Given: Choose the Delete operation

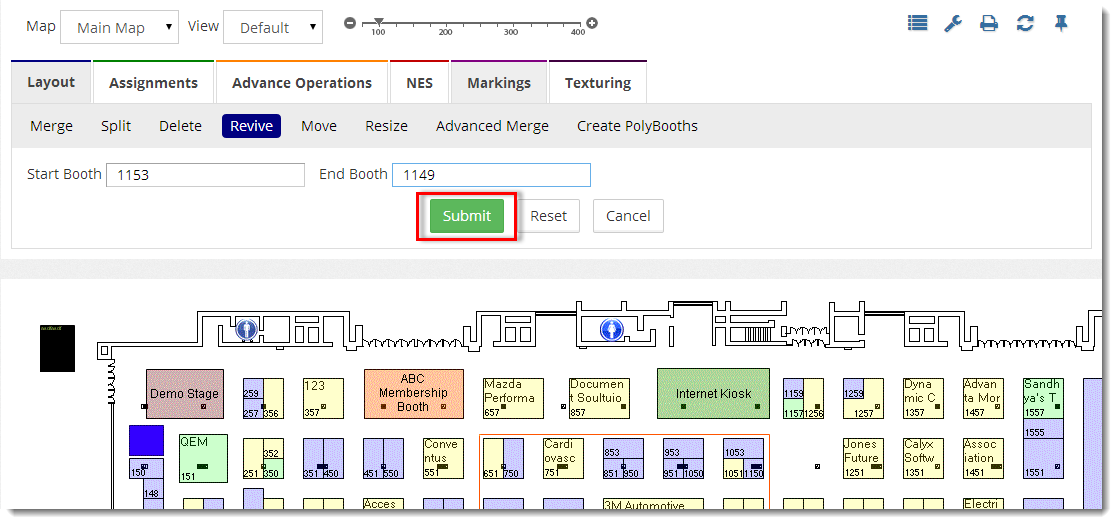Looking at the screenshot, I should click(x=180, y=126).
